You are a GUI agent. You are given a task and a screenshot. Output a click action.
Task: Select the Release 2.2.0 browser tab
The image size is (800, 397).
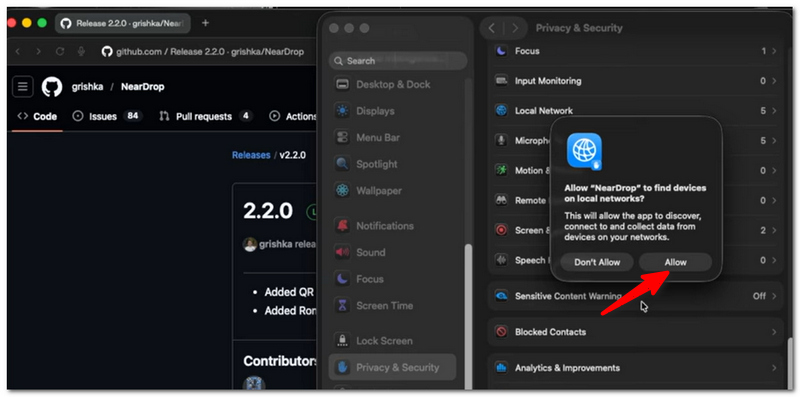click(122, 23)
